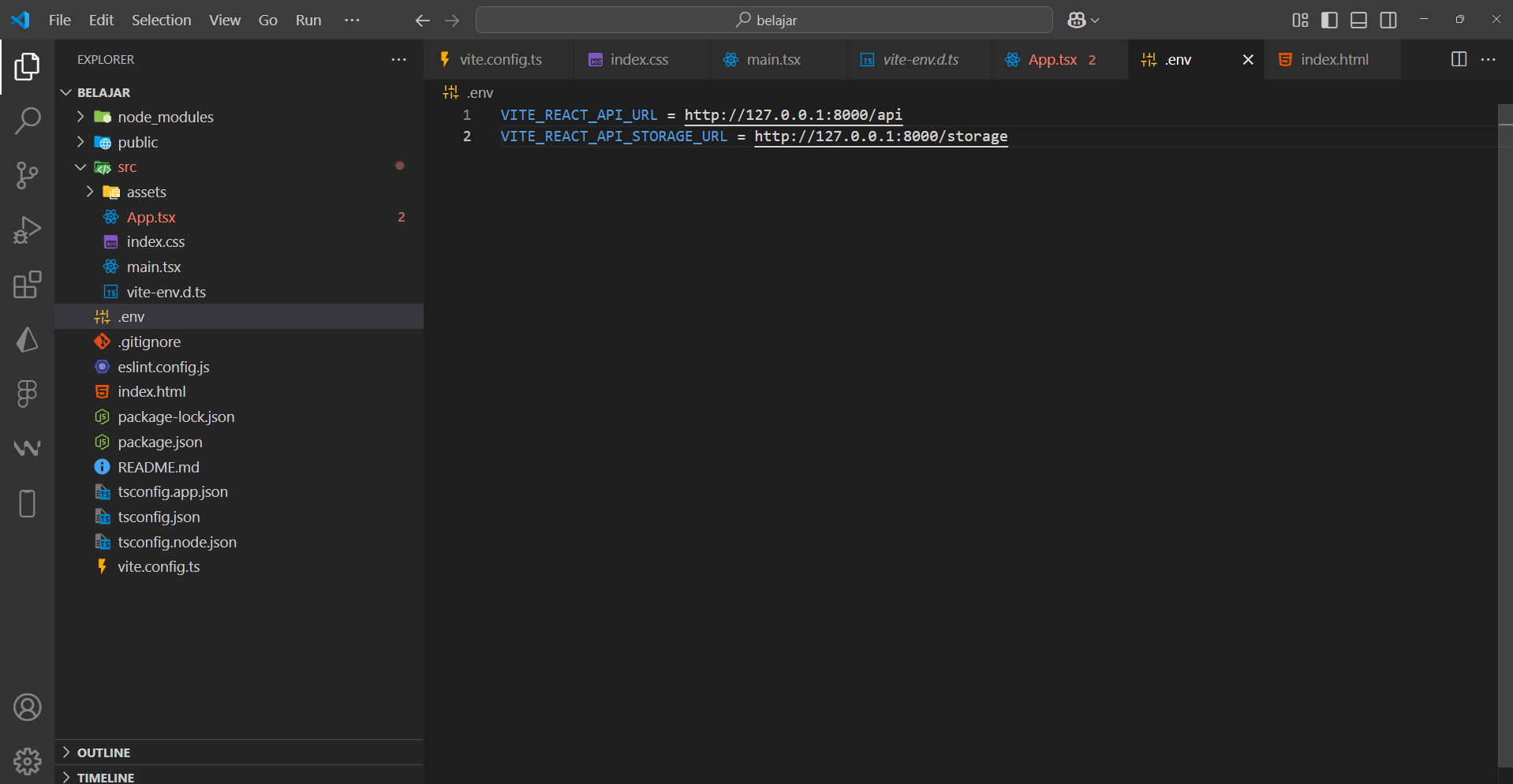This screenshot has width=1513, height=784.
Task: Open the Accounts icon
Action: (x=27, y=707)
